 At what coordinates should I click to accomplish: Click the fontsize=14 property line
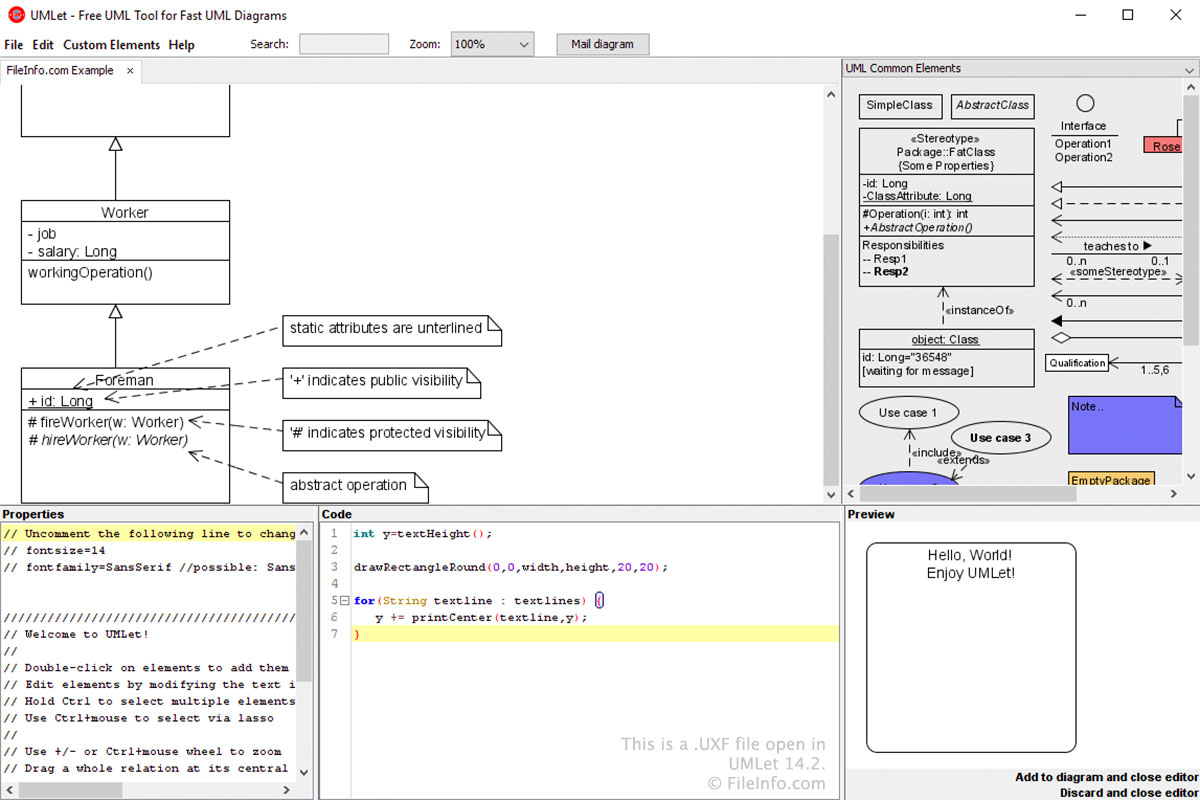(x=54, y=551)
